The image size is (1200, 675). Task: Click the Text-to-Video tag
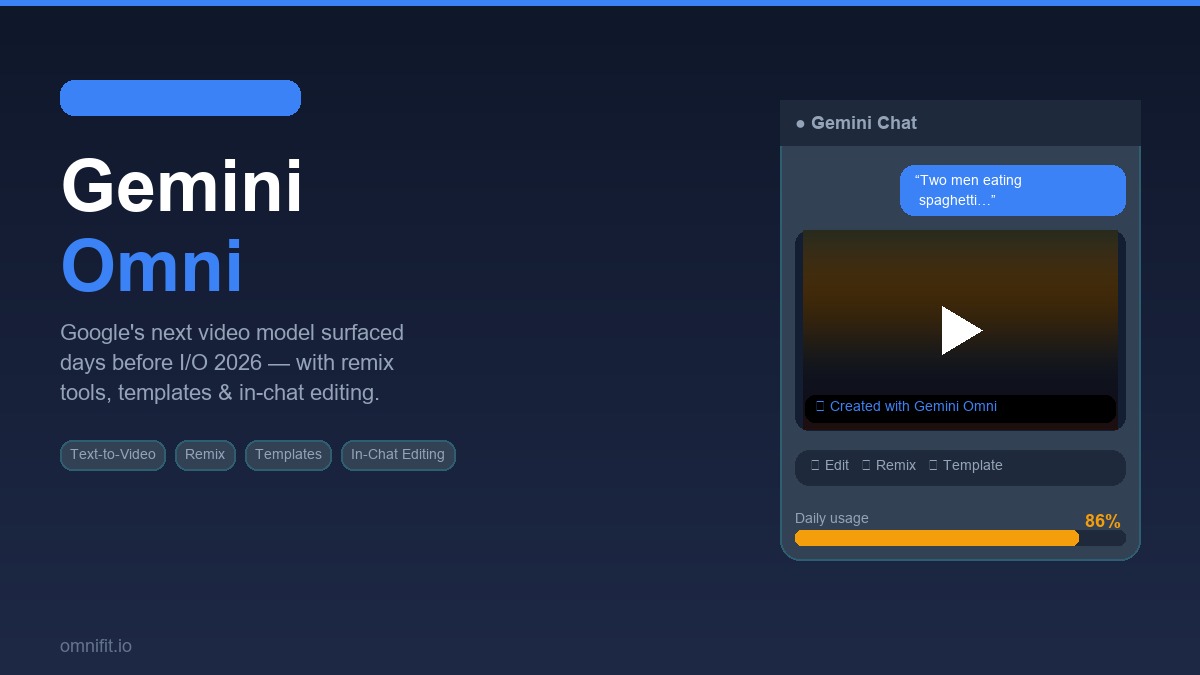[113, 455]
